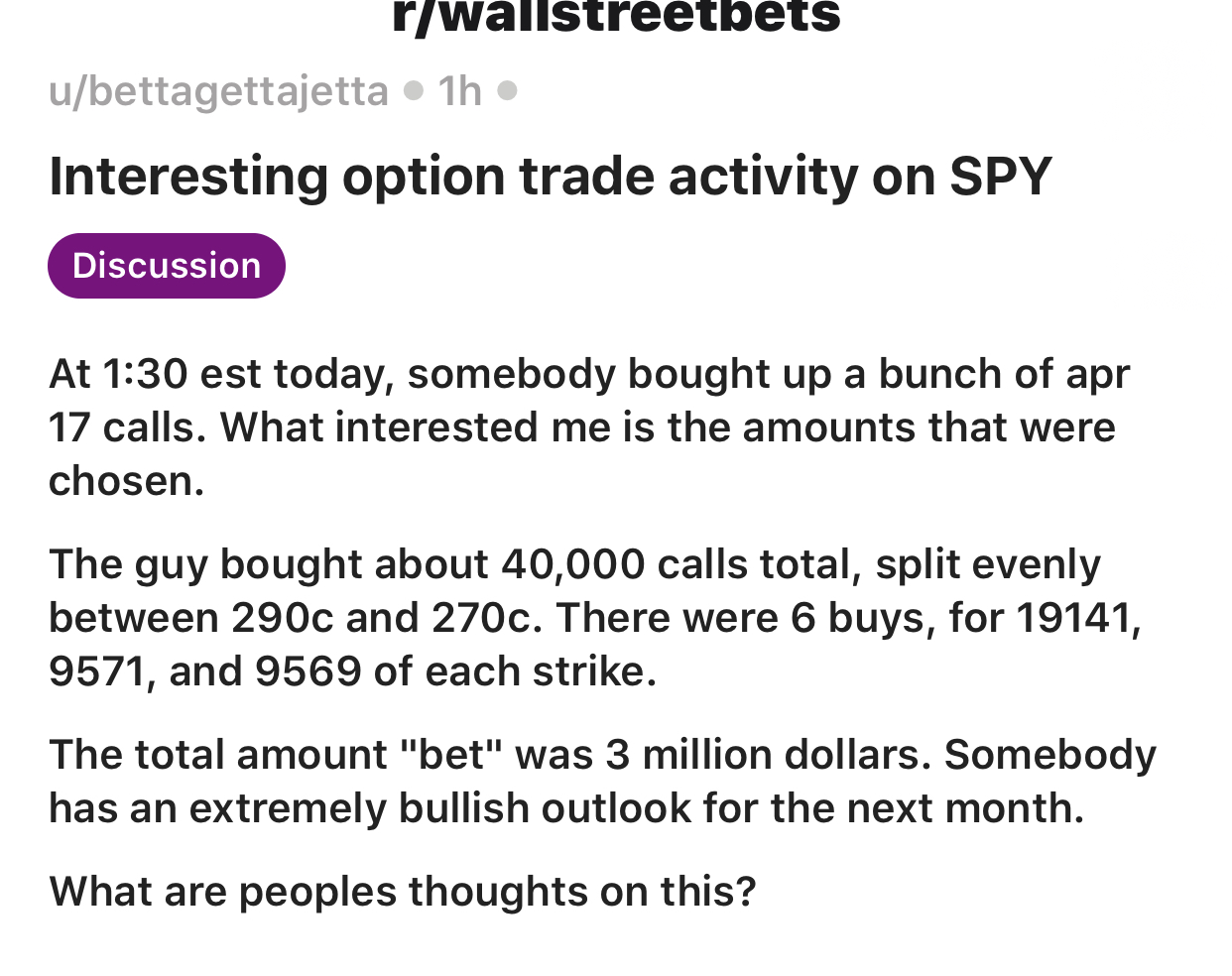The height and width of the screenshot is (976, 1232).
Task: Open the r/wallstreetbets subreddit header
Action: tap(616, 16)
